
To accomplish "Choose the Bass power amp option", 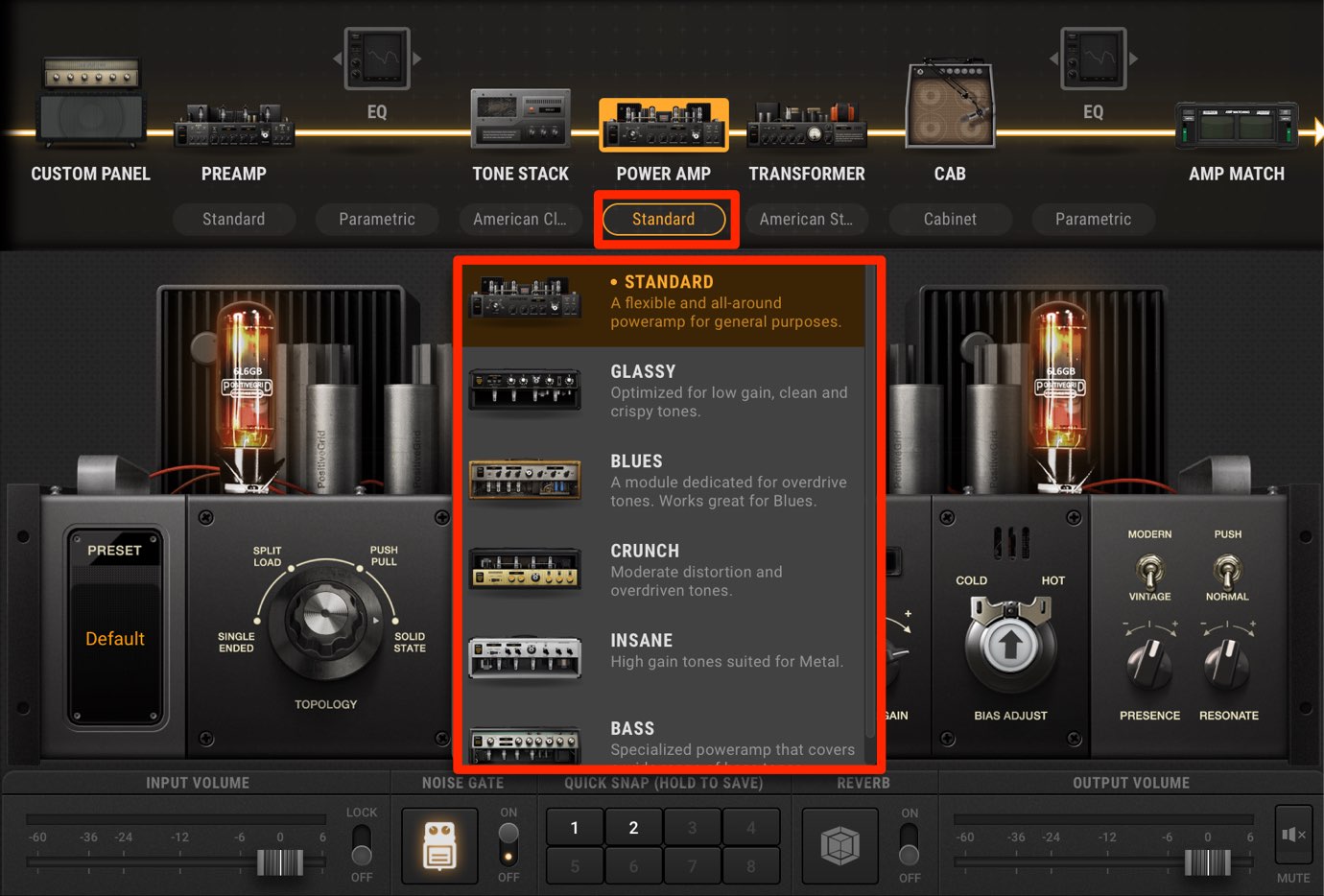I will [x=664, y=739].
